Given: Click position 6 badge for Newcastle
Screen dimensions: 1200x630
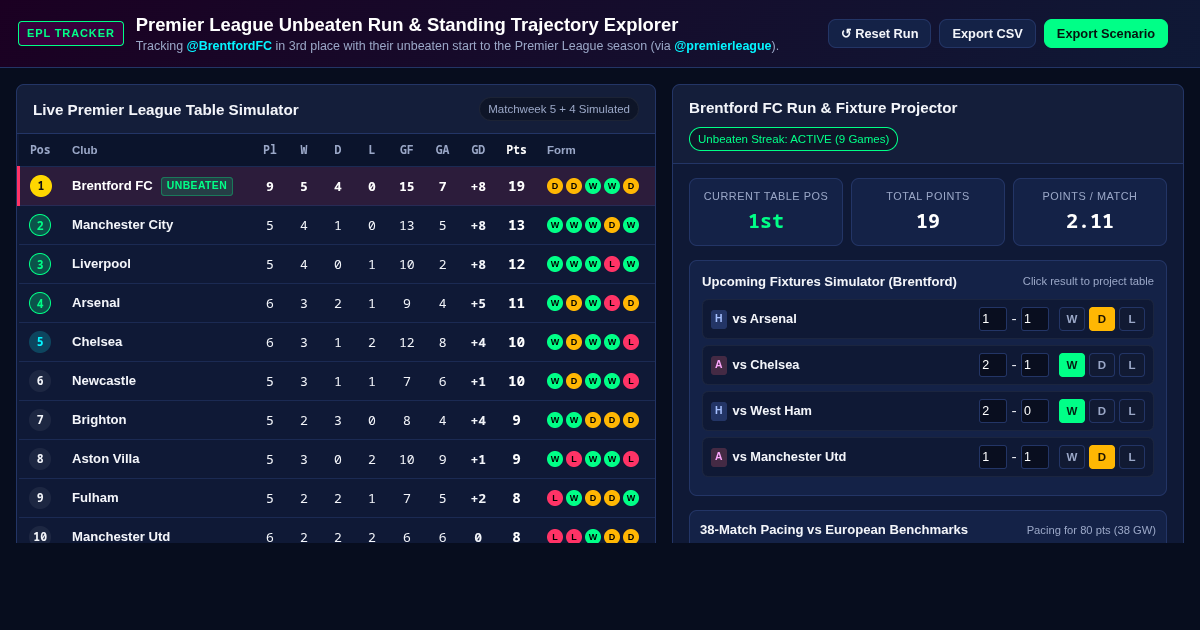Looking at the screenshot, I should point(40,381).
